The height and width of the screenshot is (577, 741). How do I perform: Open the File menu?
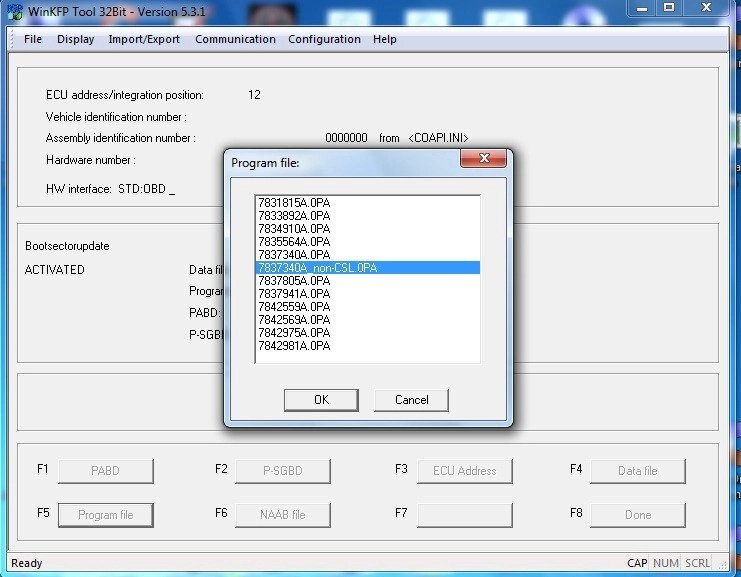click(33, 39)
